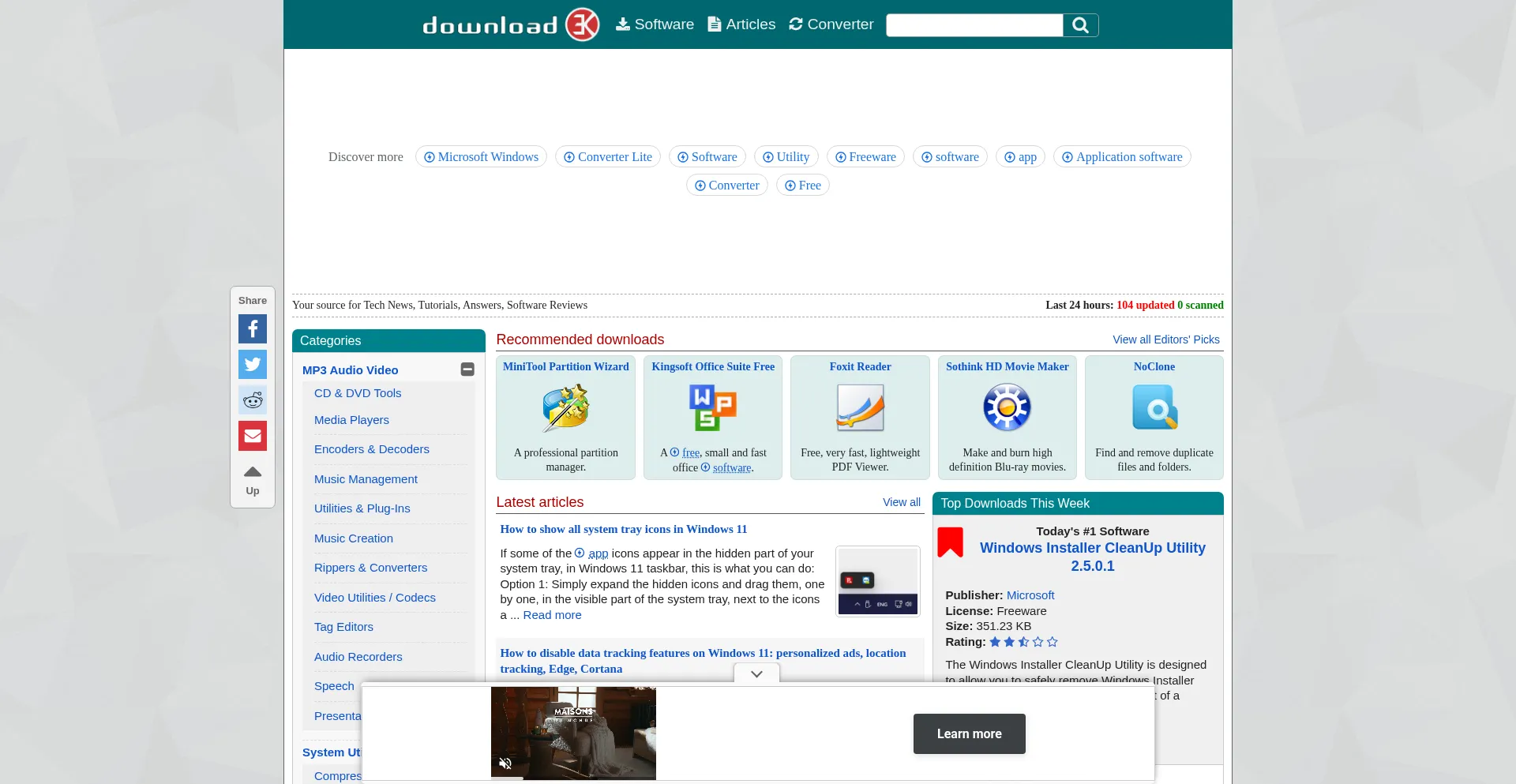
Task: Open the Software menu in header
Action: coord(655,24)
